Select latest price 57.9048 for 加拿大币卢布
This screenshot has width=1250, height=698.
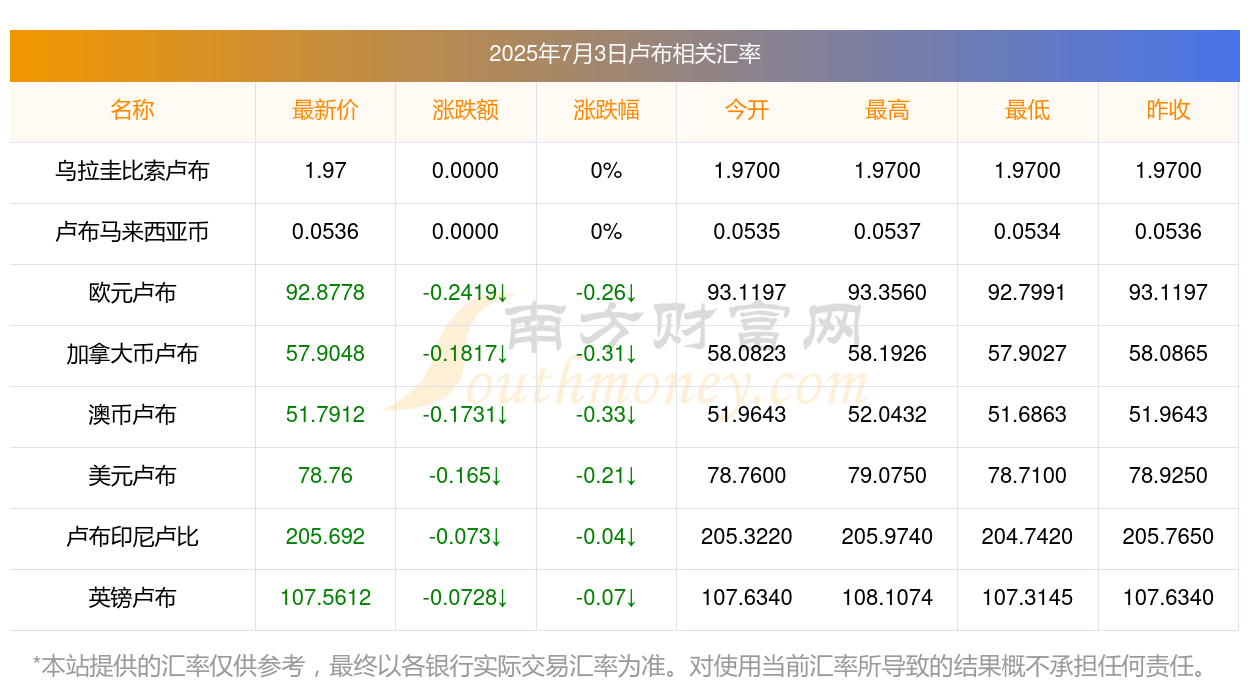[x=325, y=354]
